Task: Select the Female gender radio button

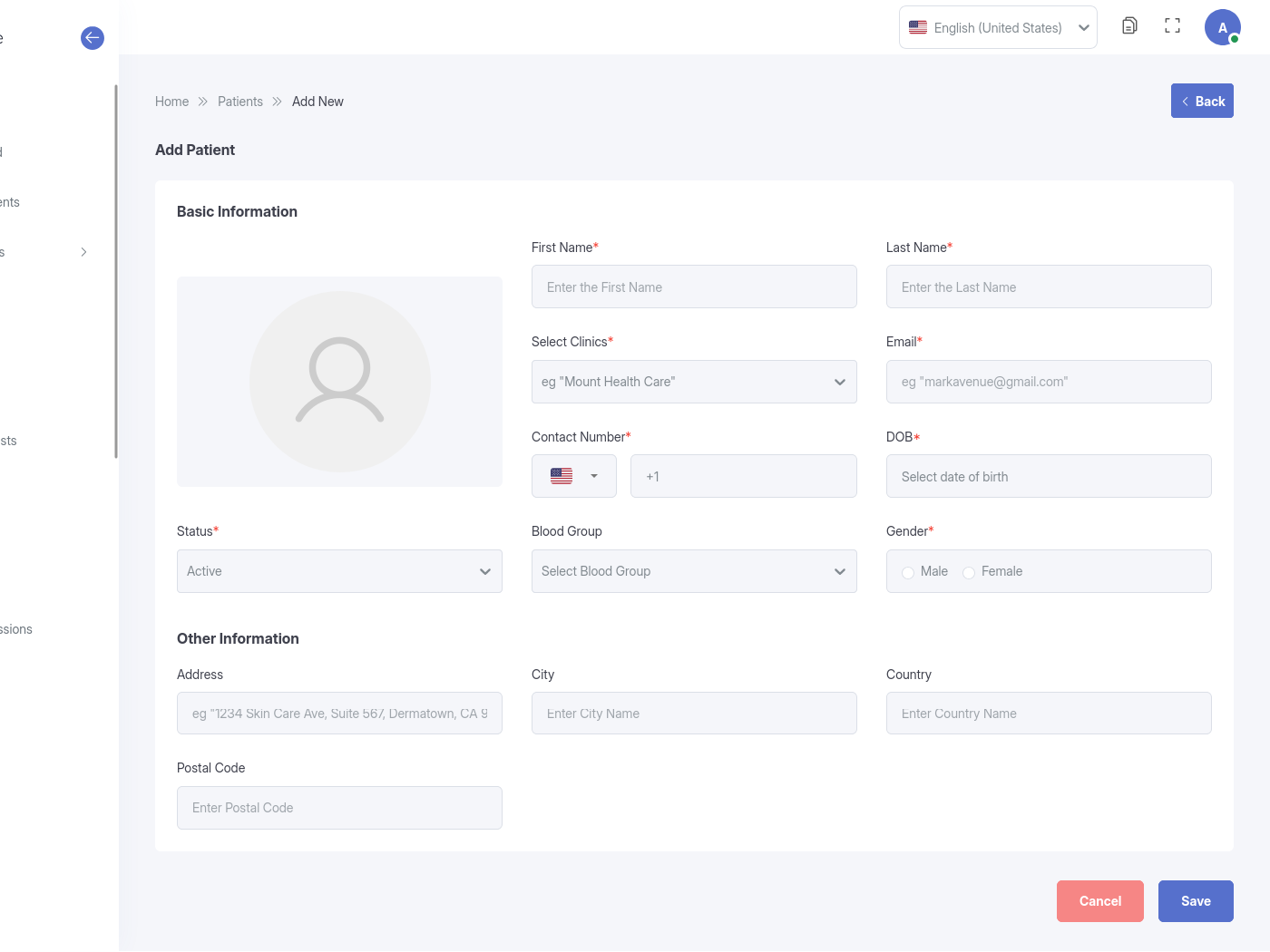Action: [x=969, y=572]
